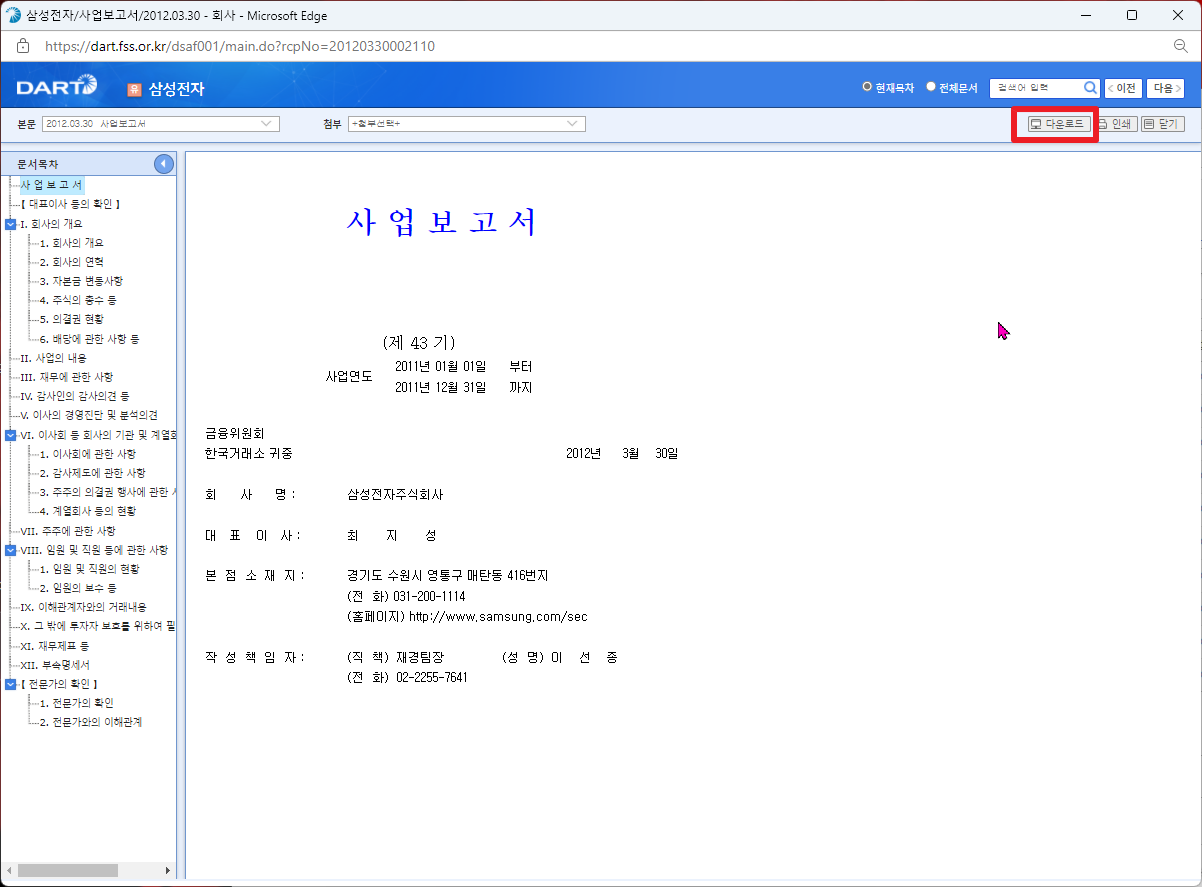
Task: Open VII. 주주에 관한 사항 section
Action: coord(68,531)
